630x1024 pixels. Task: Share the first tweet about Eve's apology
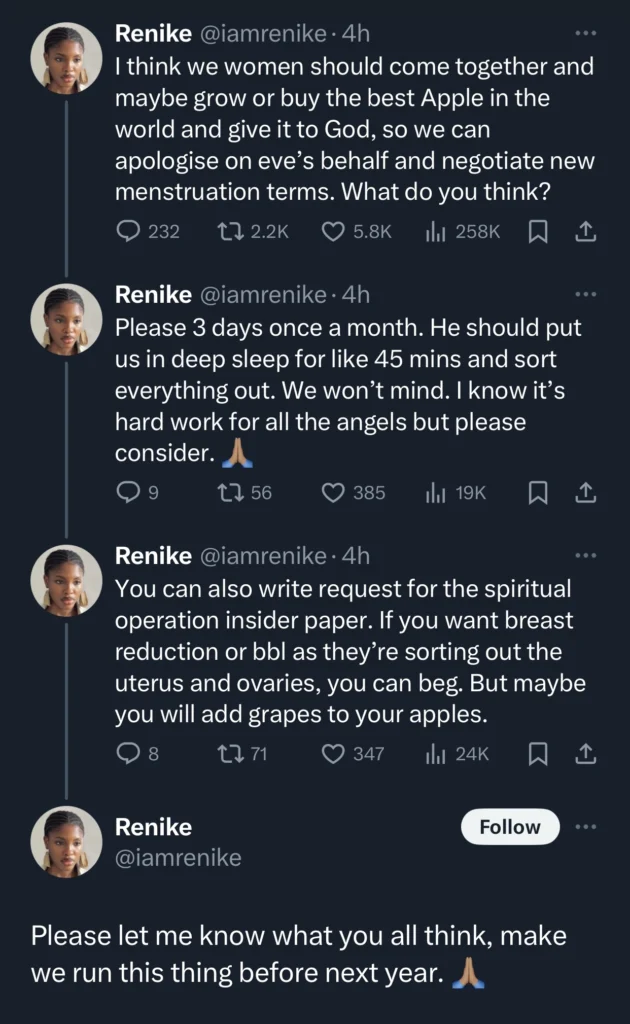click(x=586, y=232)
